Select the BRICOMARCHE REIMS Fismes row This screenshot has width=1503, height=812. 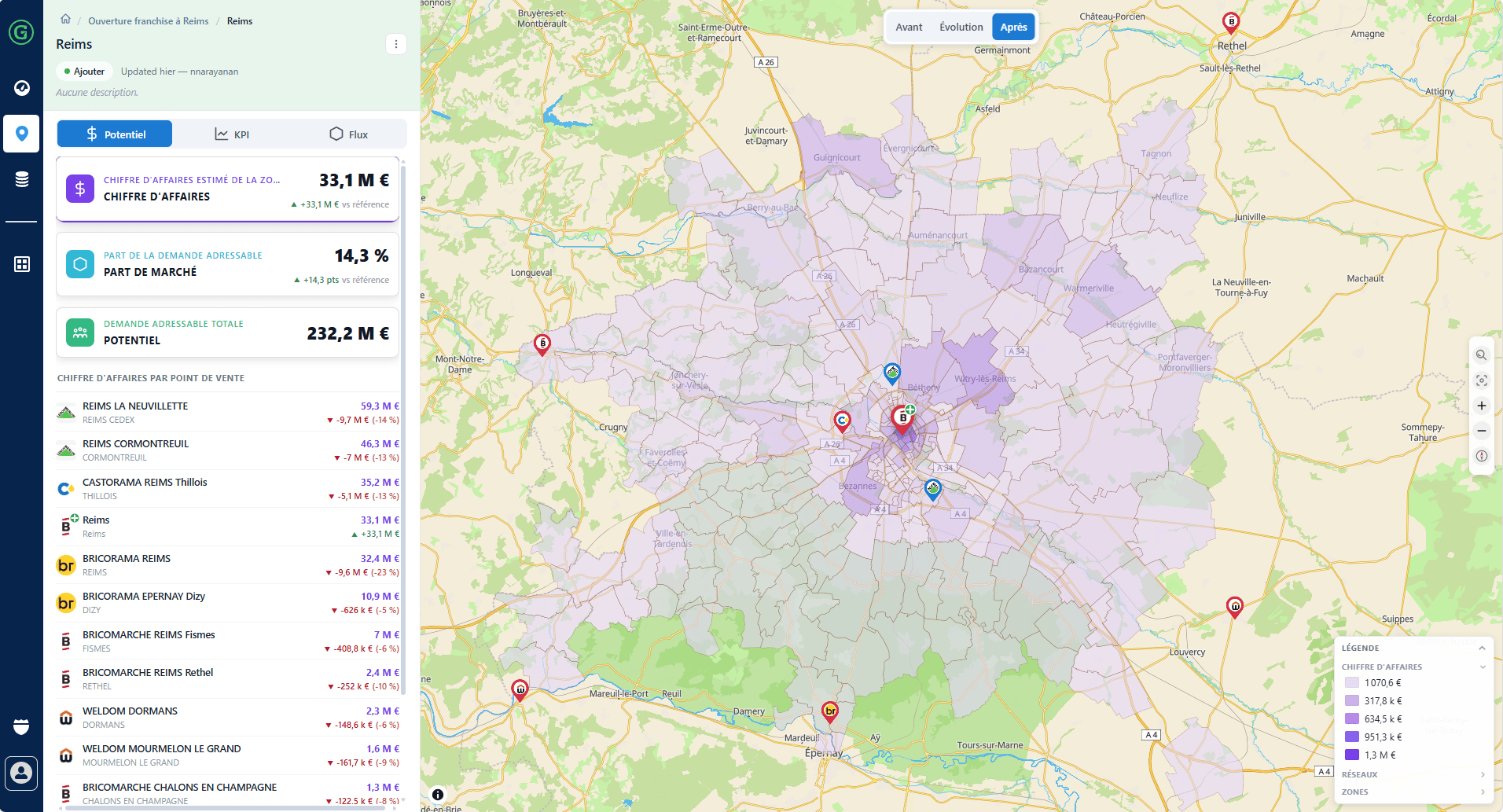228,641
